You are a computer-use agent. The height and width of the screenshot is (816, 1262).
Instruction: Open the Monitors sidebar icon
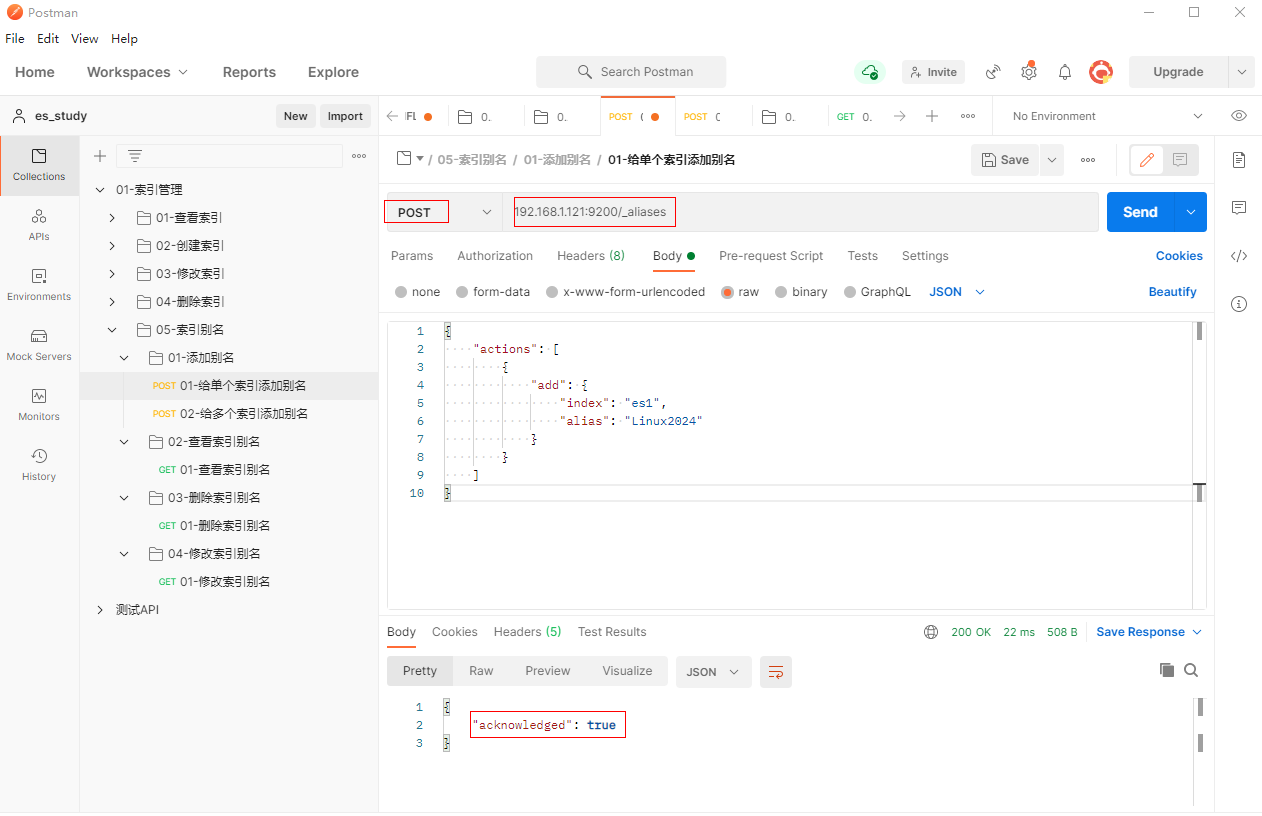pos(39,404)
